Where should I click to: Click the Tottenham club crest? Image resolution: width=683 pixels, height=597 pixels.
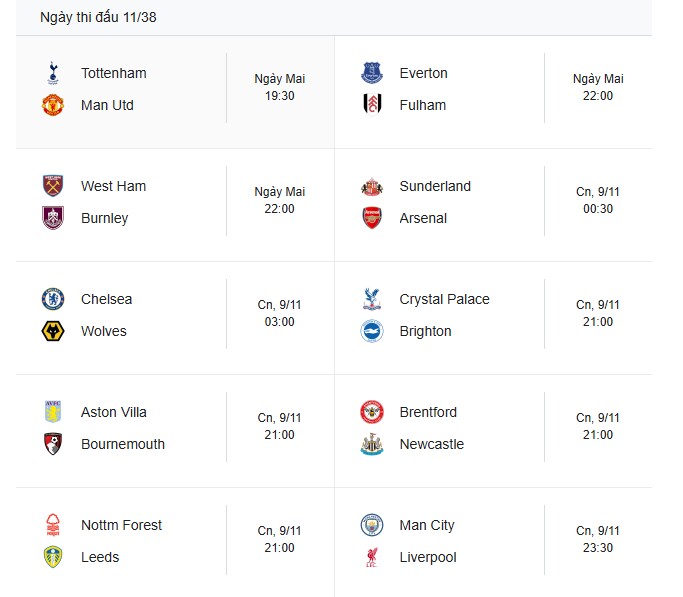pyautogui.click(x=53, y=73)
